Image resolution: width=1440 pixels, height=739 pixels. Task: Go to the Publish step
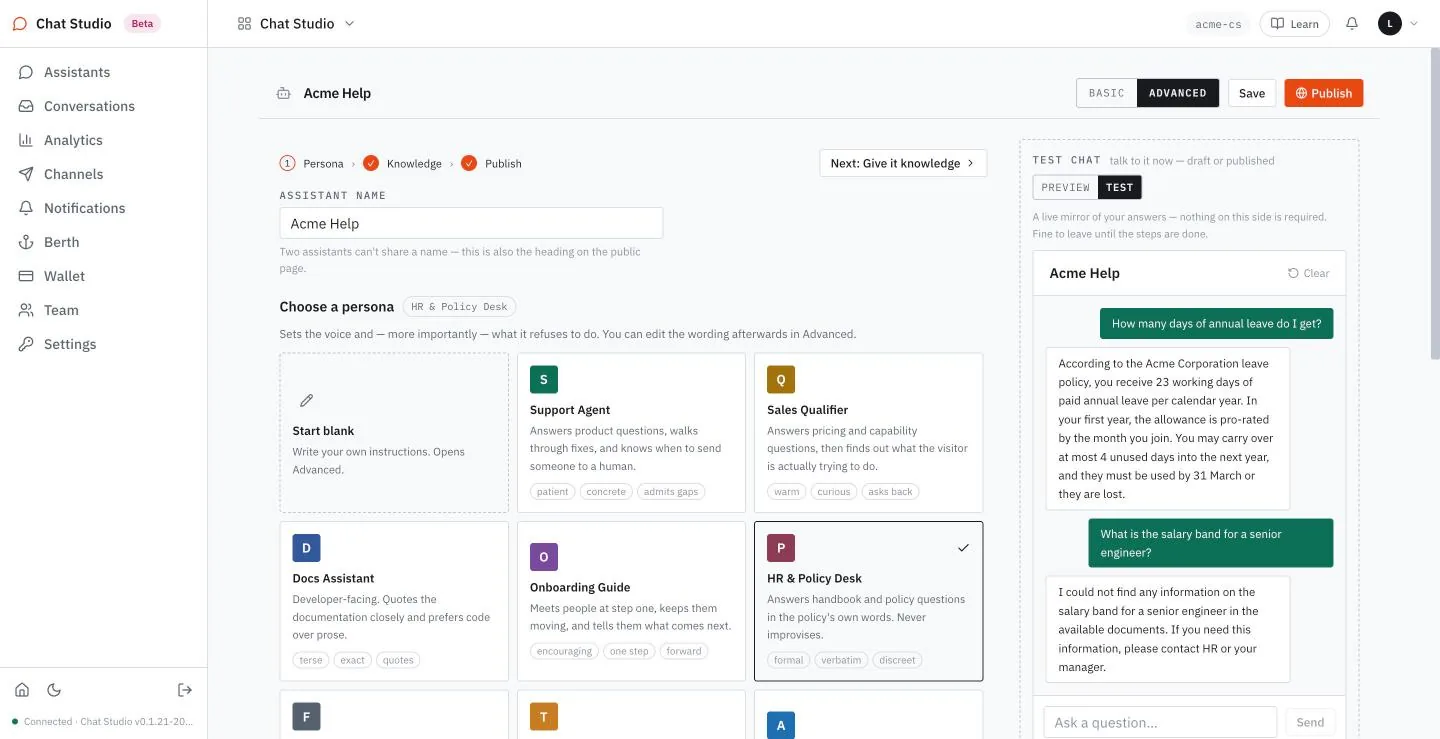(x=492, y=163)
